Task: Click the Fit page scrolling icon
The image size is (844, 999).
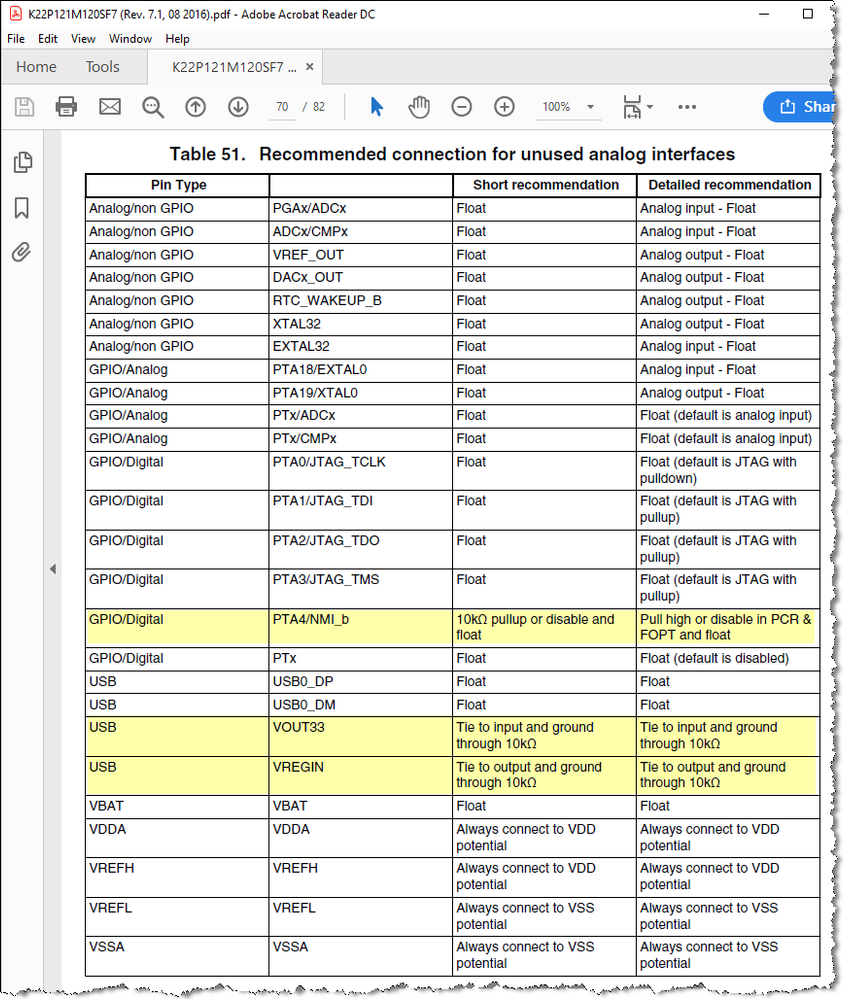Action: [x=632, y=106]
